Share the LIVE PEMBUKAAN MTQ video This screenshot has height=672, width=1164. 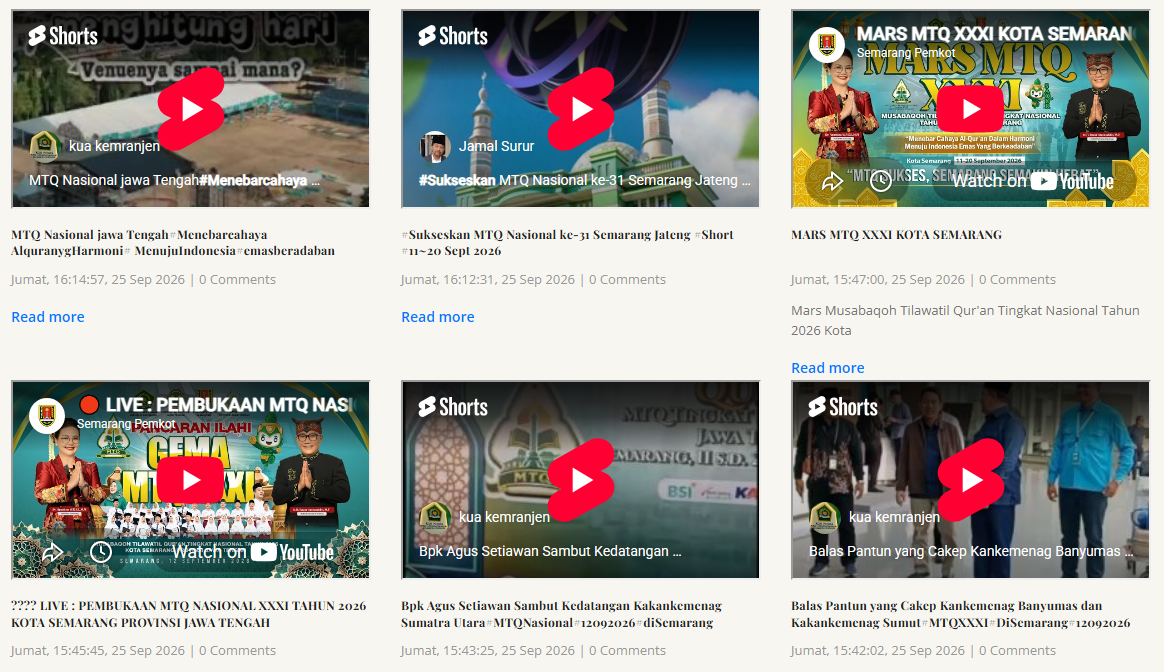click(52, 552)
